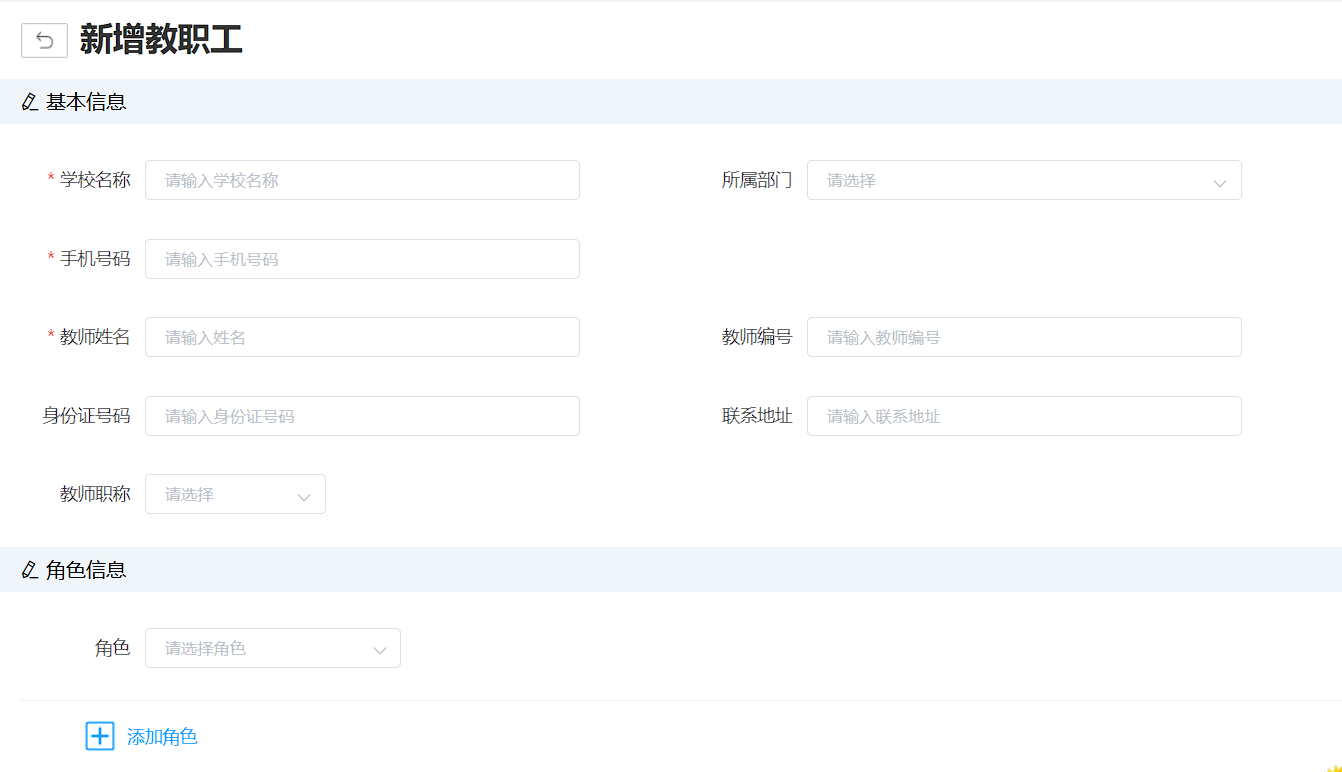Click the 学校名称 field label
This screenshot has height=772, width=1342.
[95, 180]
